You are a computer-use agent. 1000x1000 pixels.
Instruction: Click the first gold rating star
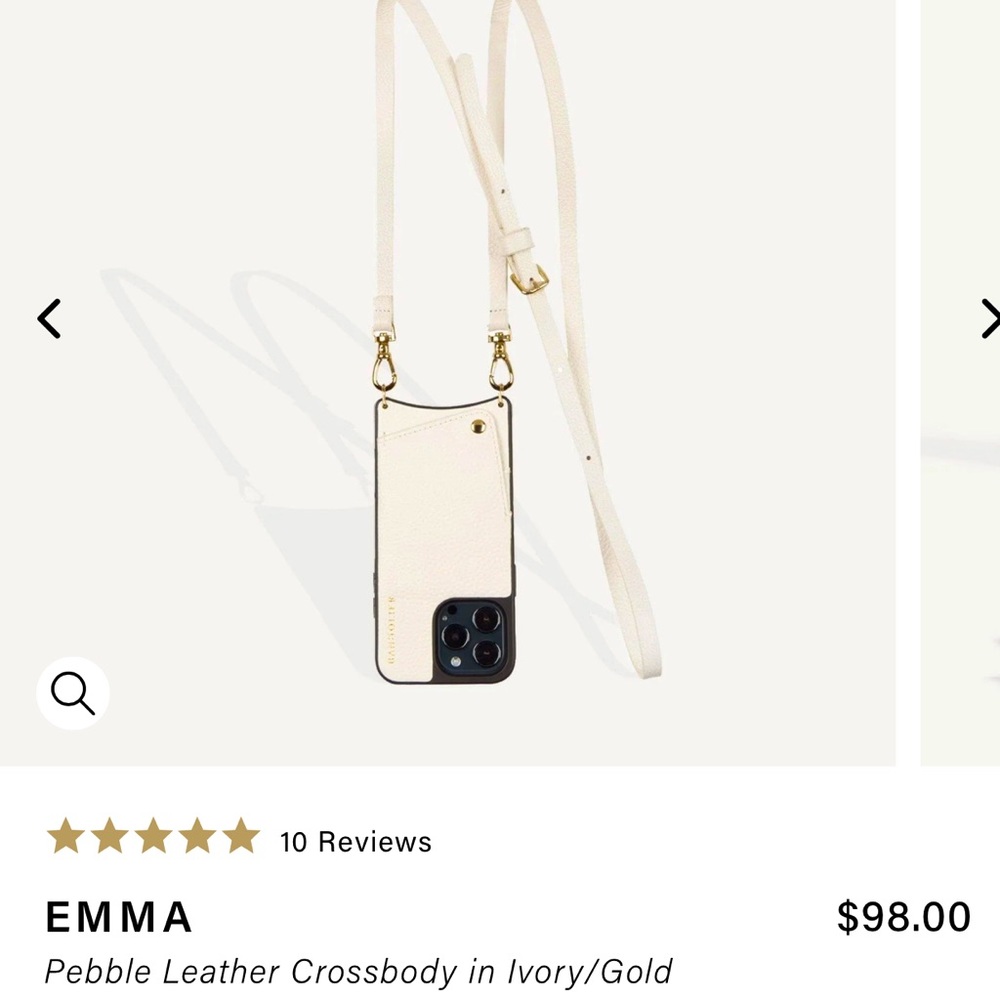66,836
